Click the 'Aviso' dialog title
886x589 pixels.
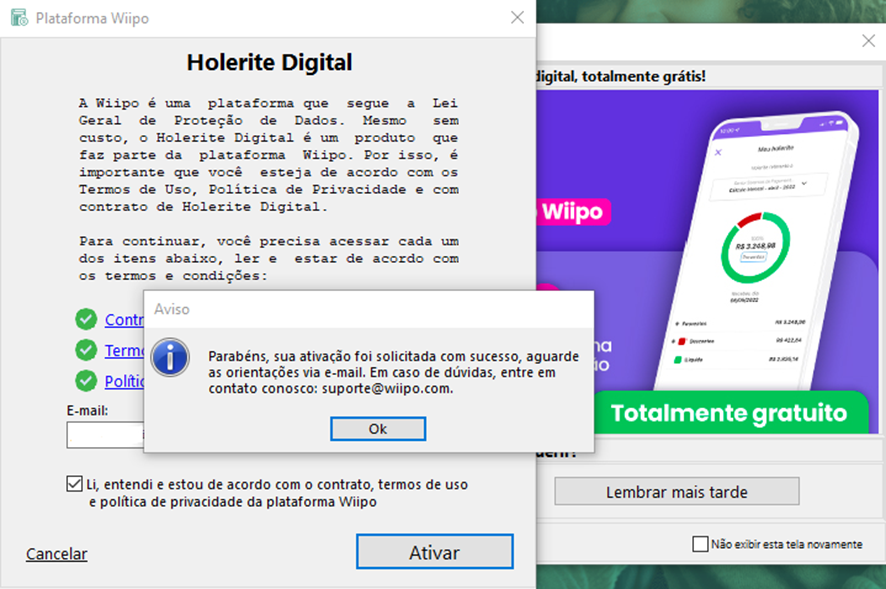coord(172,309)
